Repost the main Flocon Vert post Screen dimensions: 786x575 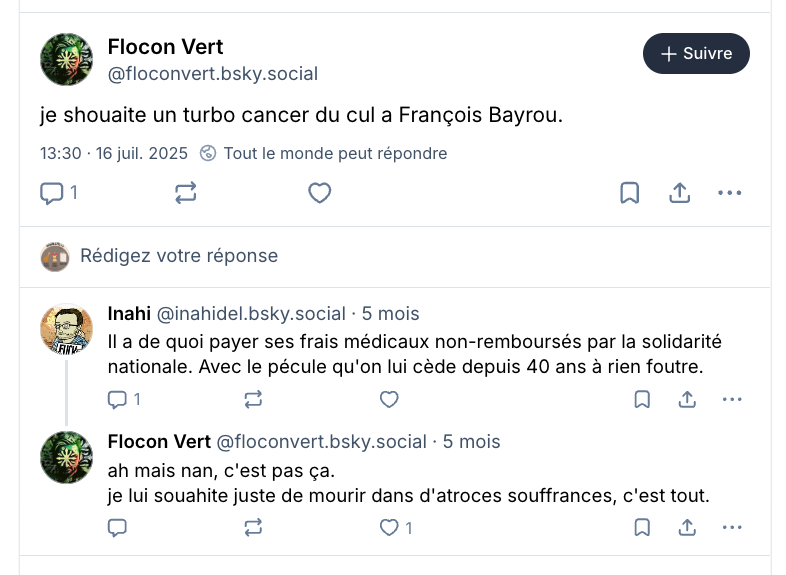tap(186, 193)
